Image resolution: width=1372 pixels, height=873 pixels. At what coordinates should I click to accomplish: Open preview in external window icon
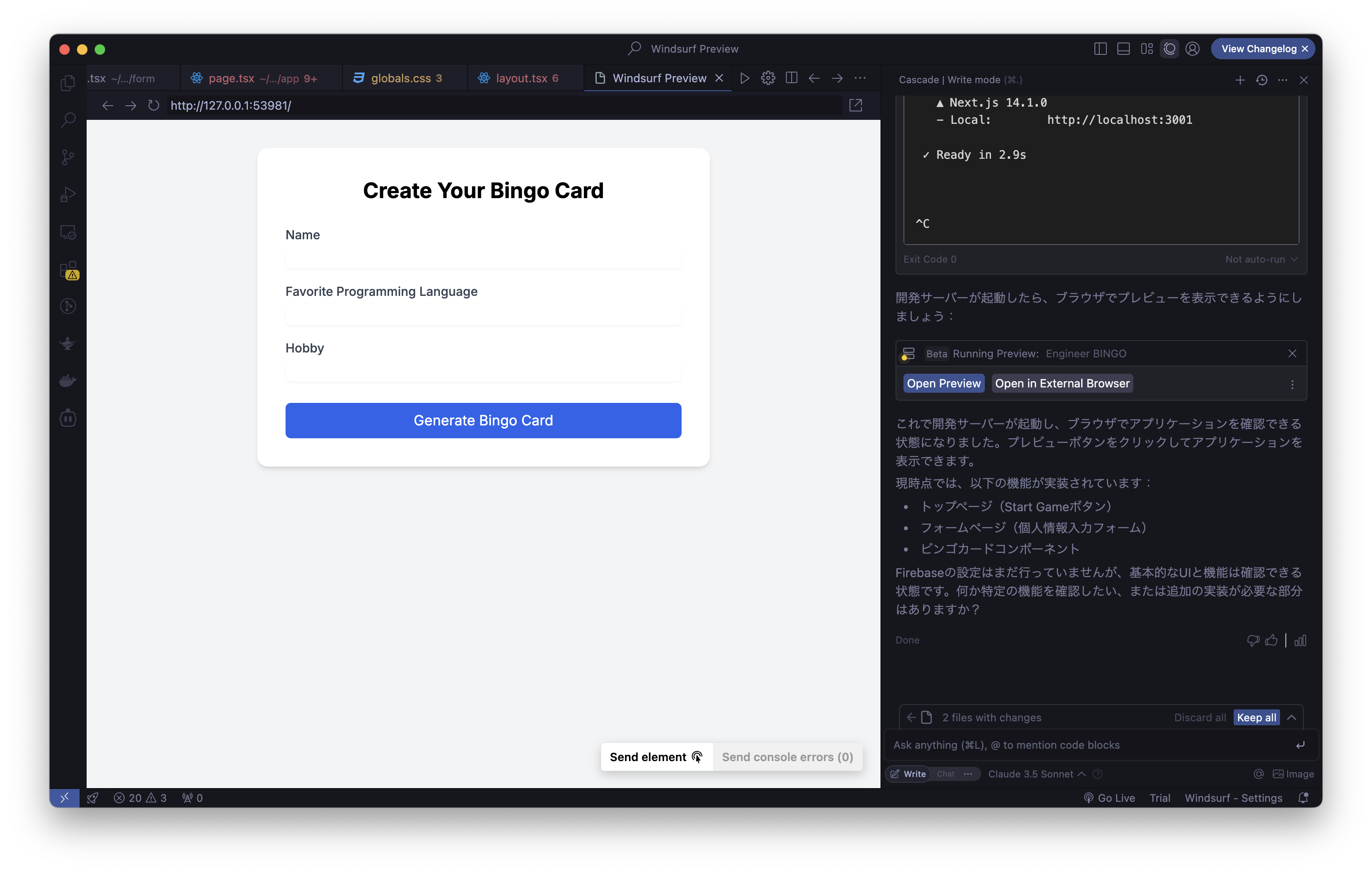855,106
